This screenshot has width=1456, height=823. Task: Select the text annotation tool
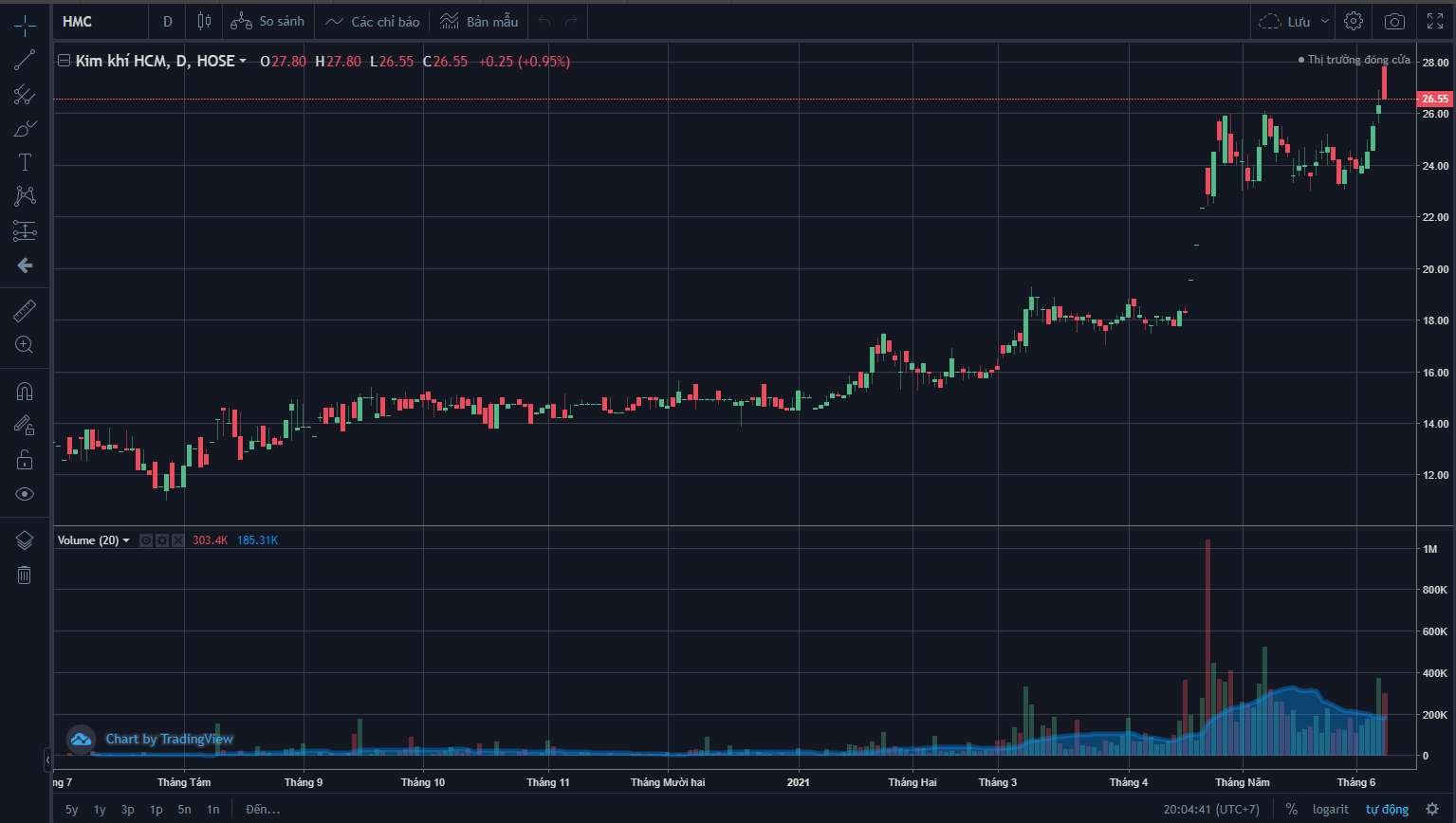25,162
